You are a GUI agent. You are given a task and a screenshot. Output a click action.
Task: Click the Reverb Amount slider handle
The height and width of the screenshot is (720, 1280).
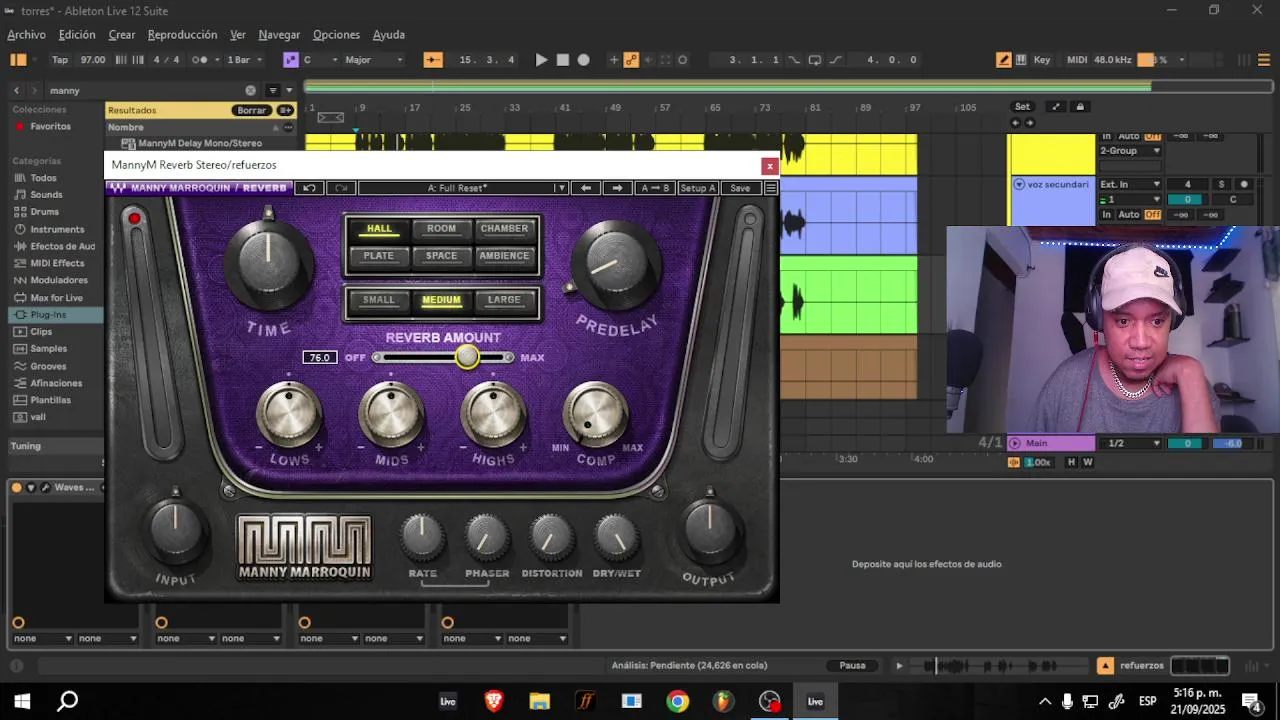467,357
